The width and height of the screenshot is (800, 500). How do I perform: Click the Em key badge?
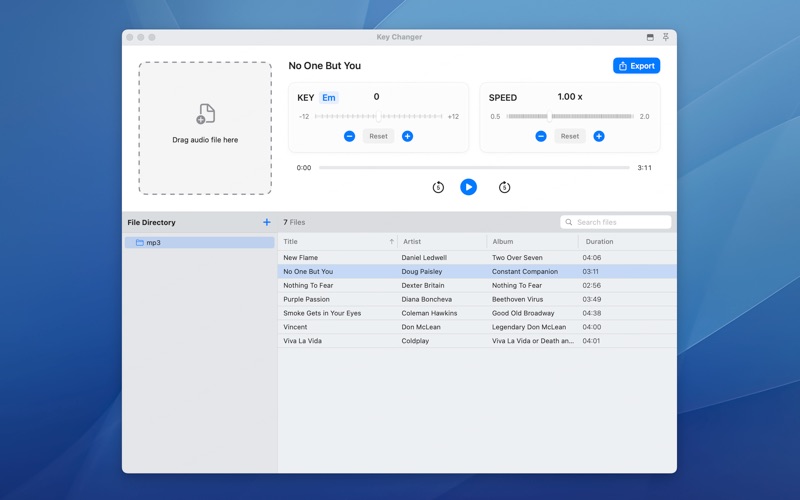(329, 97)
